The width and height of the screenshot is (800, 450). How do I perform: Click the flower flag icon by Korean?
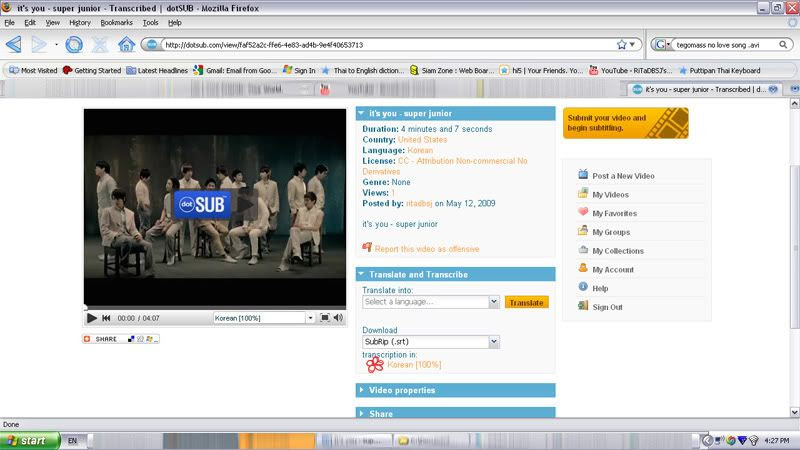tap(374, 364)
